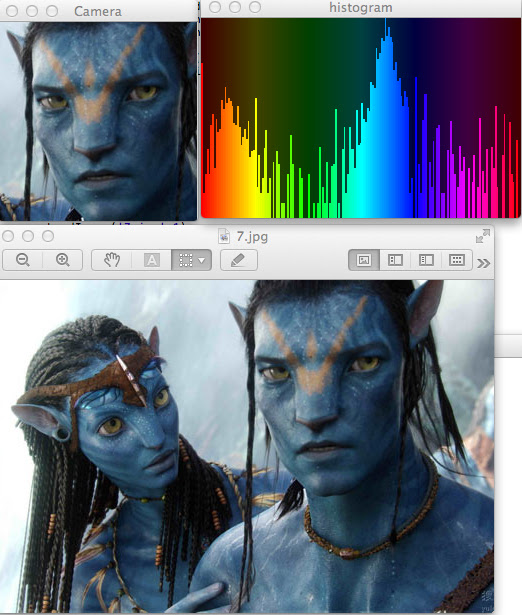Click the orange bars in the histogram
This screenshot has width=522, height=615.
coord(227,157)
